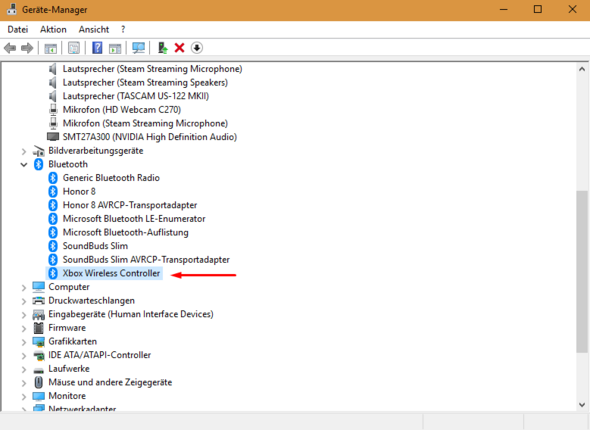This screenshot has width=590, height=430.
Task: Toggle the console tree pane icon
Action: click(50, 48)
